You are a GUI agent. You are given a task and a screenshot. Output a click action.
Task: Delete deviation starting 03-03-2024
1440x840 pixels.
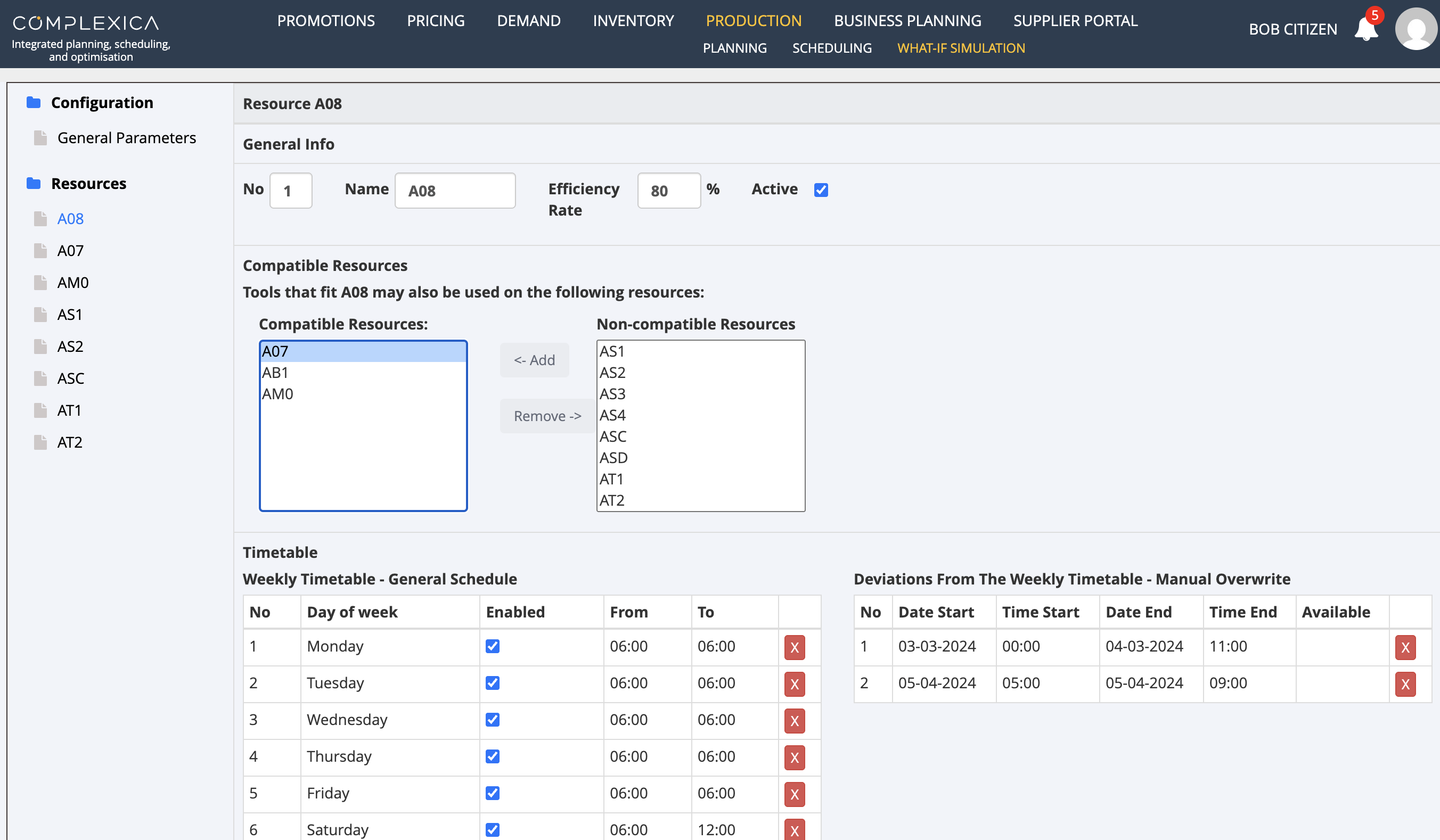tap(1405, 647)
